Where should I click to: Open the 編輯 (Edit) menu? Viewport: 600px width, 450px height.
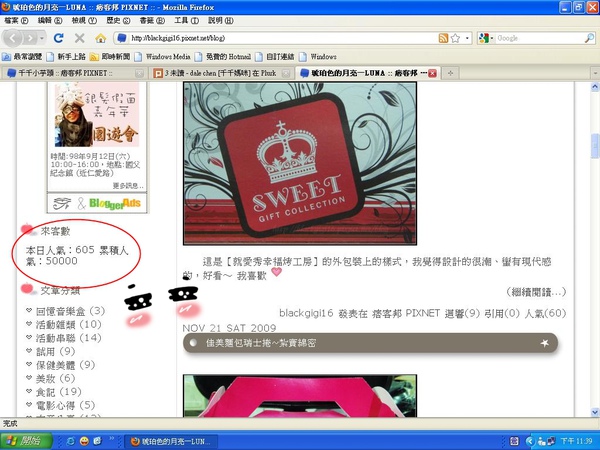click(50, 20)
